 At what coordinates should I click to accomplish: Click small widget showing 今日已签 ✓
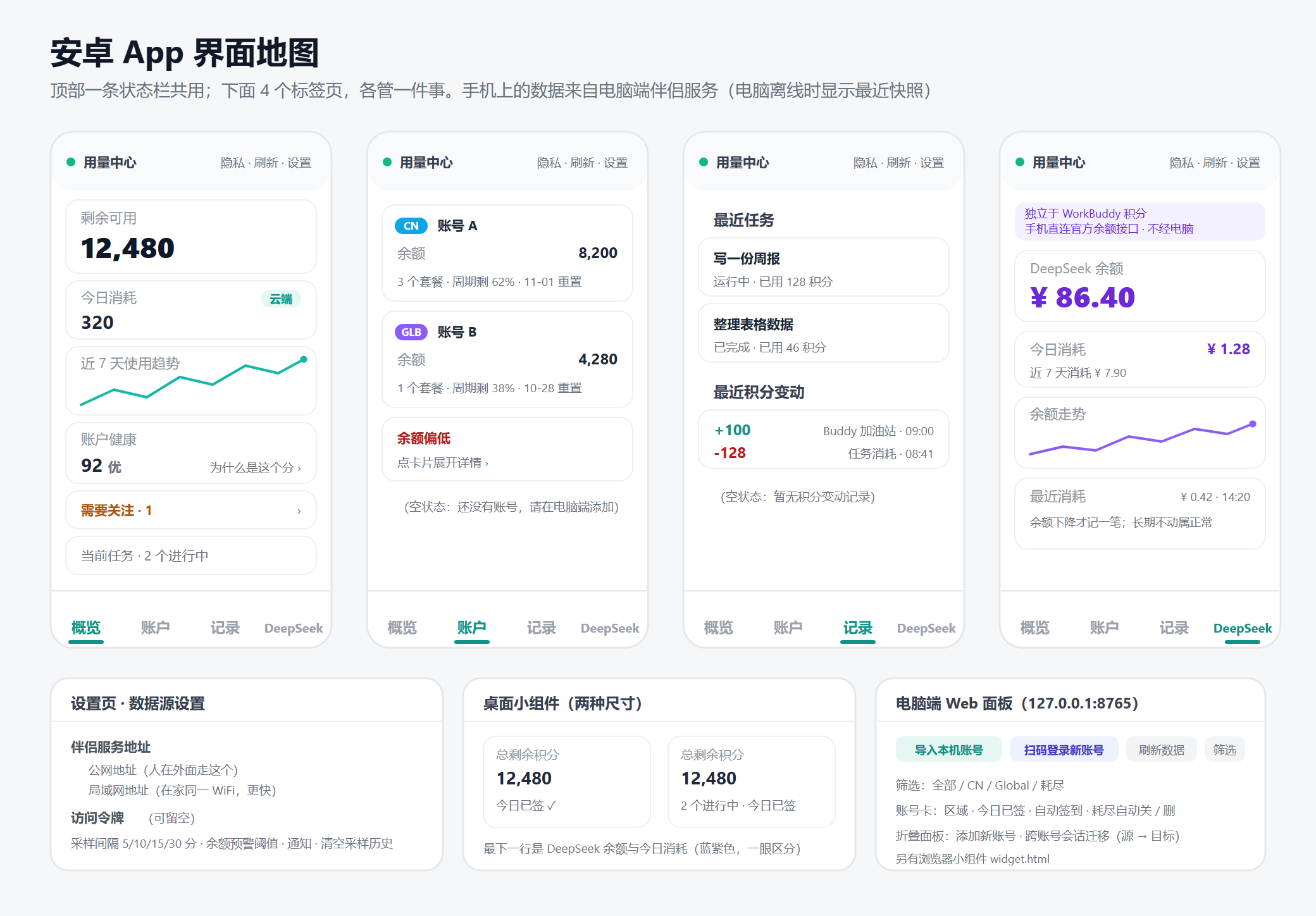tap(567, 782)
